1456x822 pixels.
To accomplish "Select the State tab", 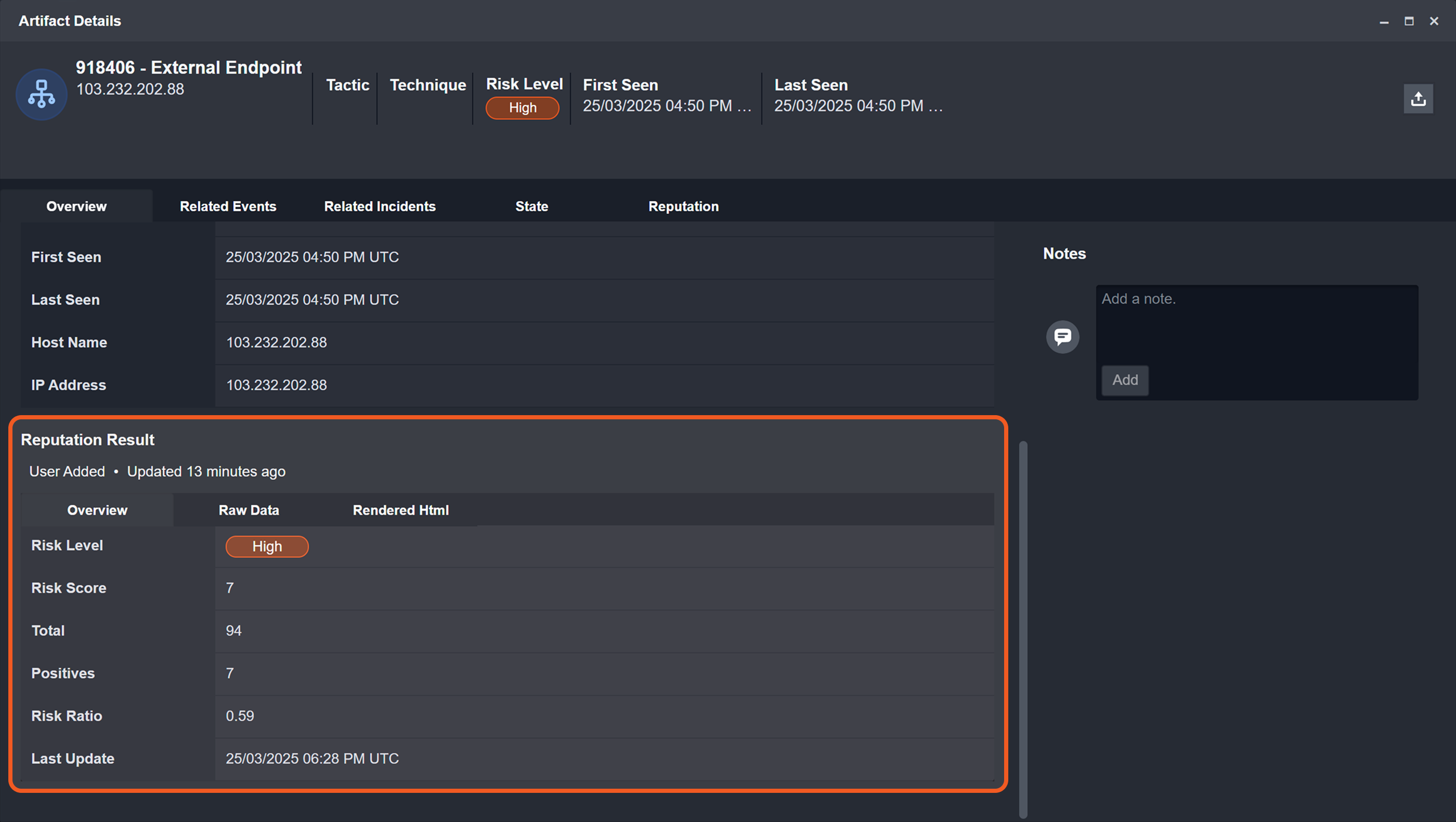I will pos(531,207).
